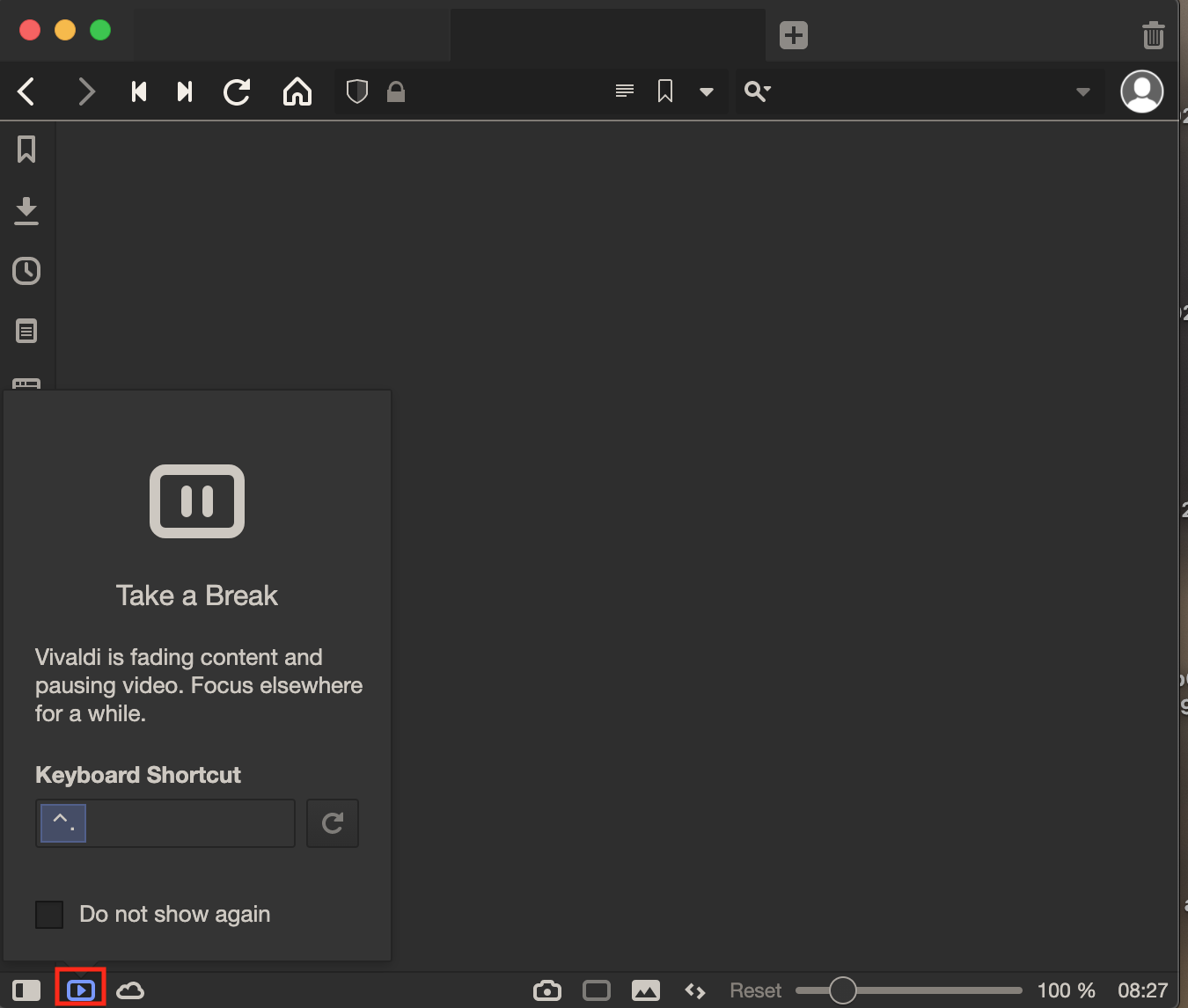Click the rewind history button

pyautogui.click(x=139, y=91)
